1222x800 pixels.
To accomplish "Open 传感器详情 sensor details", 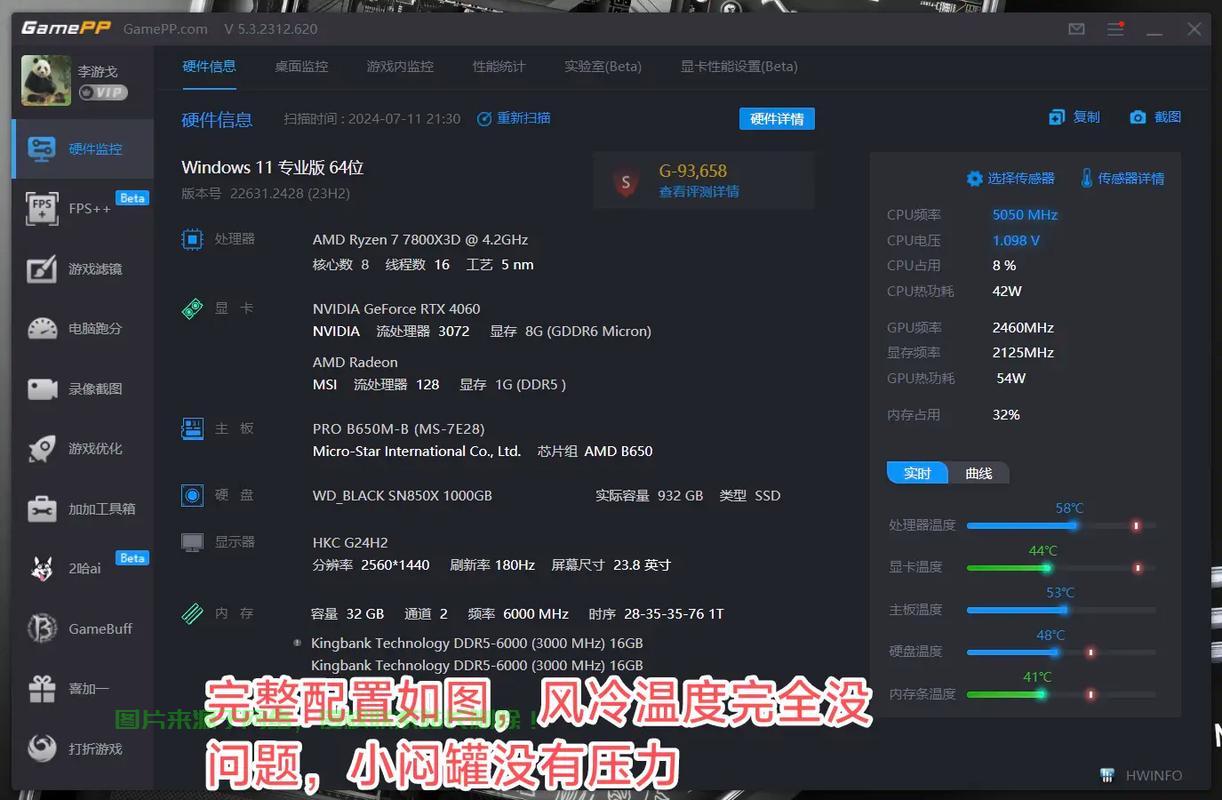I will tap(1122, 178).
